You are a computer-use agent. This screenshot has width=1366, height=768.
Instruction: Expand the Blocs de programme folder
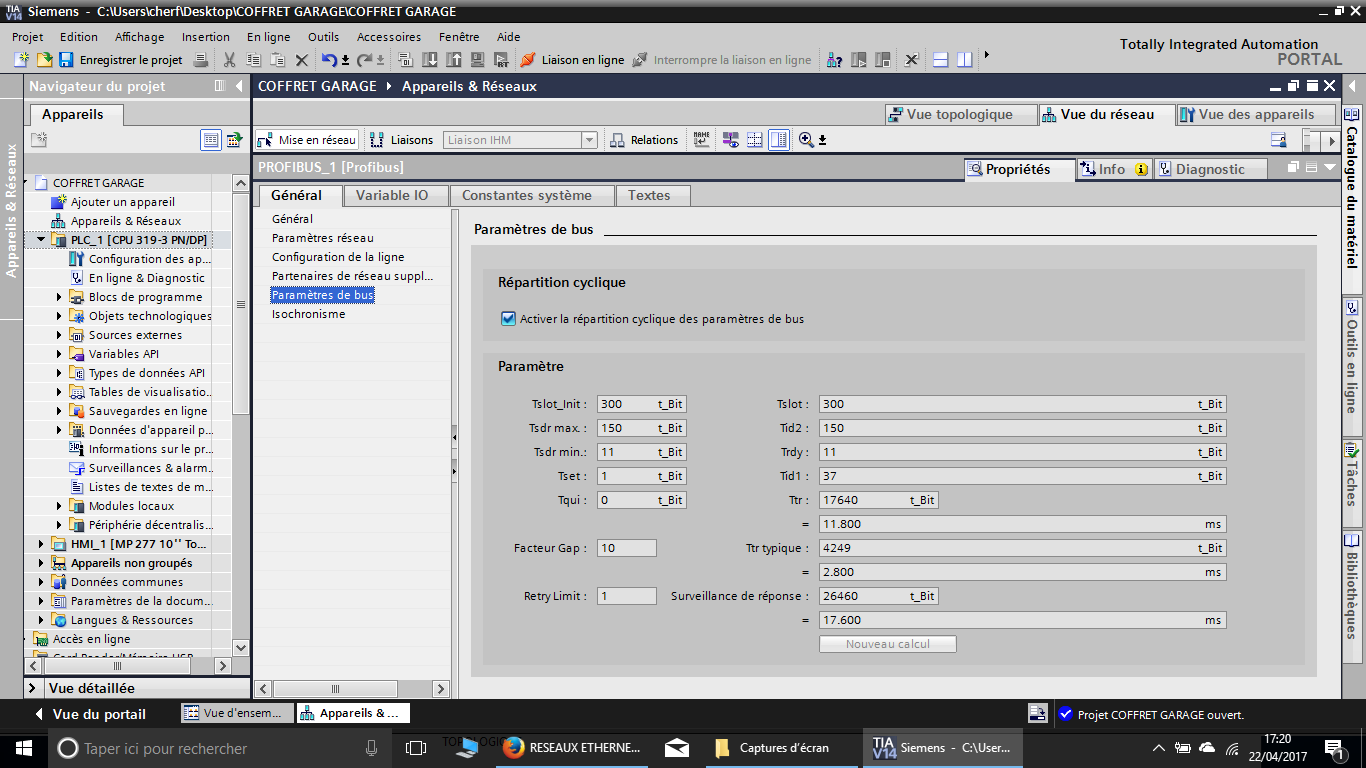59,297
